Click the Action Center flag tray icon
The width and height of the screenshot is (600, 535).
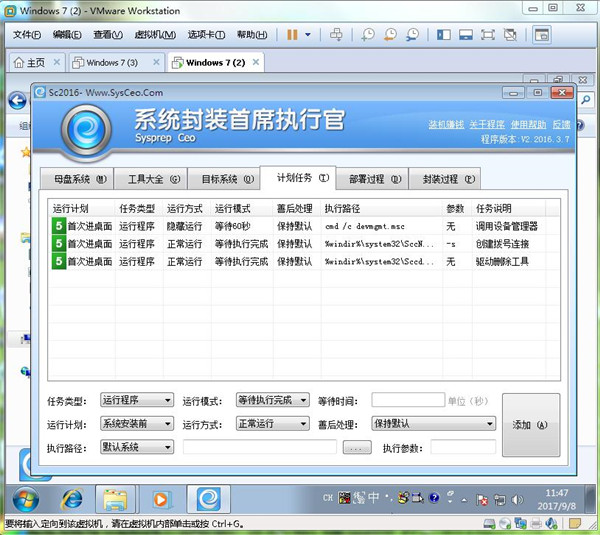(x=482, y=499)
